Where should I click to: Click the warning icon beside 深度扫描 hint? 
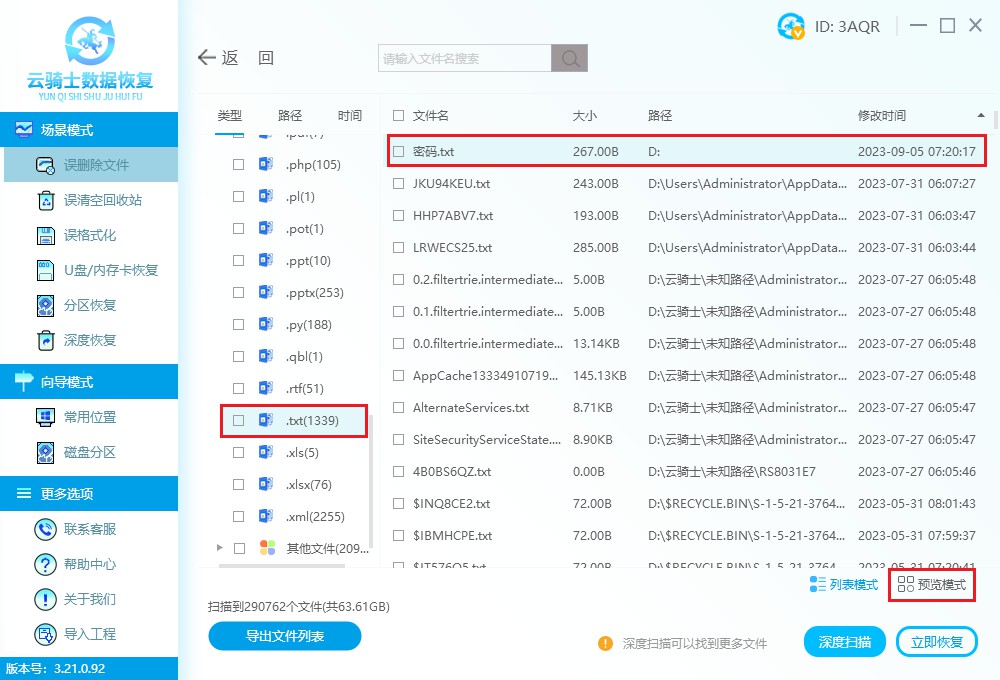605,643
